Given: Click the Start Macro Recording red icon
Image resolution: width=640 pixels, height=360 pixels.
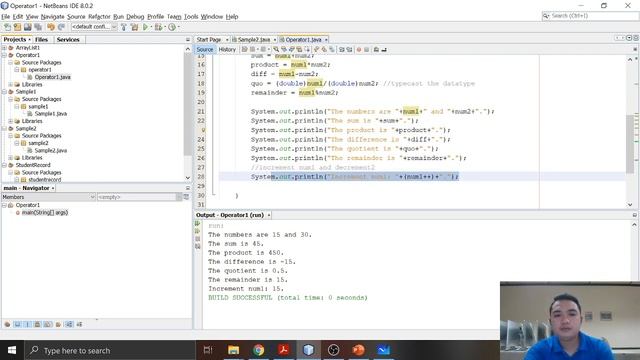Looking at the screenshot, I should 359,49.
